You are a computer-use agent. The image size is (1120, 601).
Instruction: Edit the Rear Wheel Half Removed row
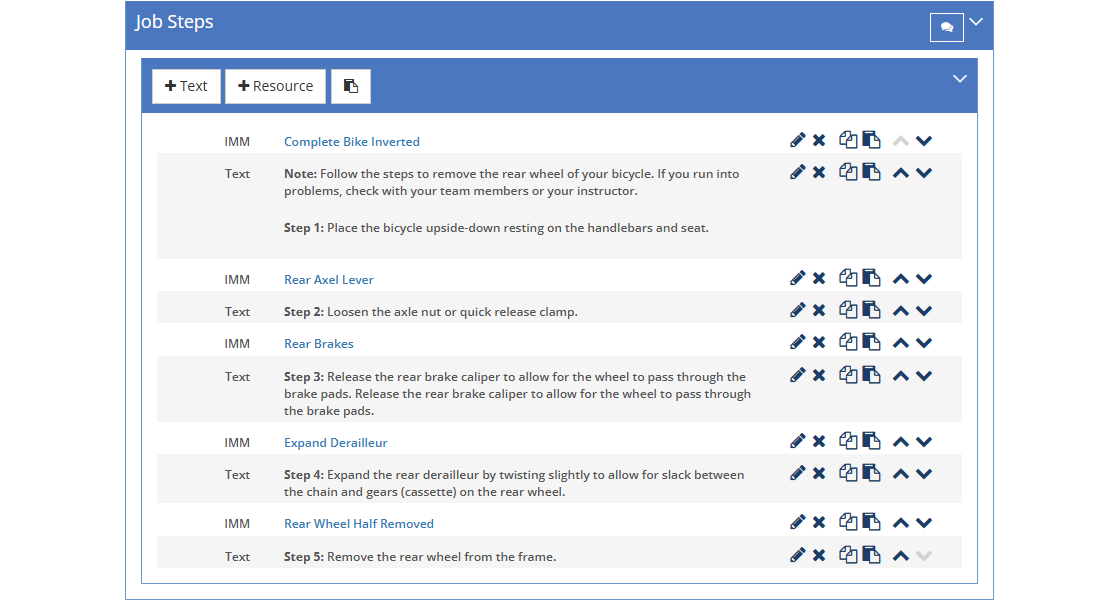[797, 522]
